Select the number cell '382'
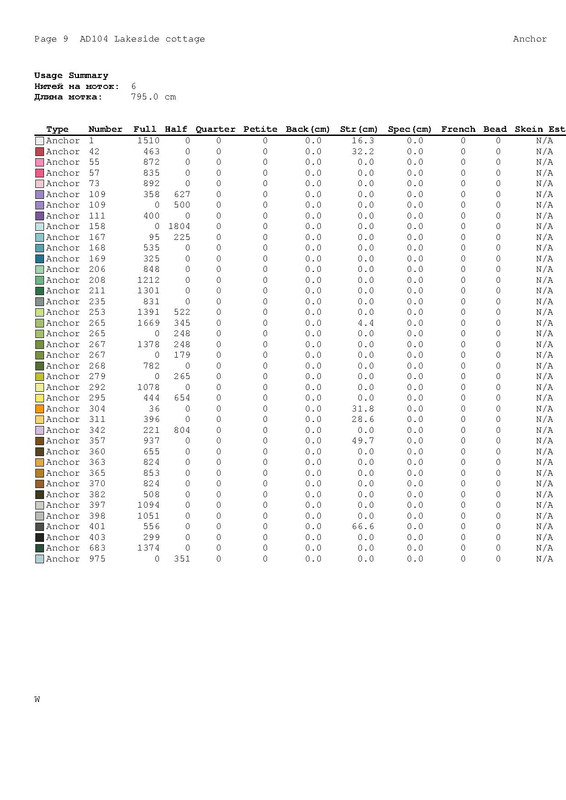The width and height of the screenshot is (566, 800). 97,494
